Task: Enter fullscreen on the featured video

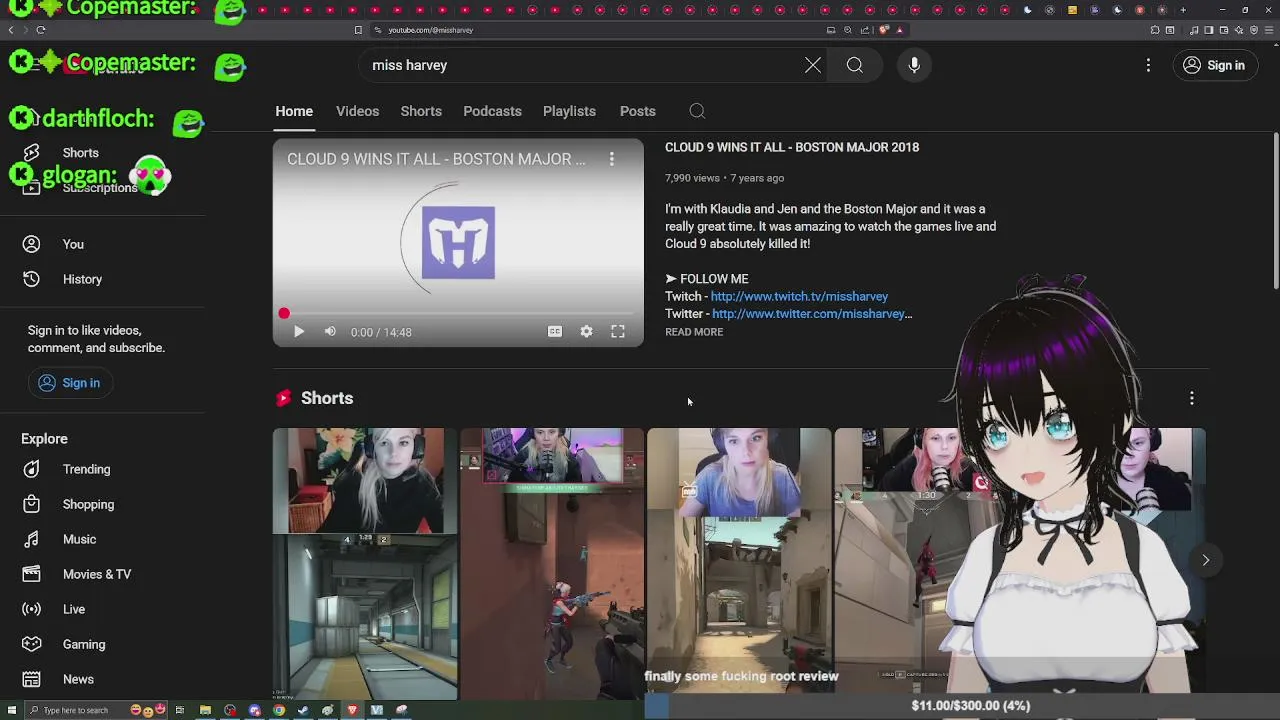Action: [618, 332]
